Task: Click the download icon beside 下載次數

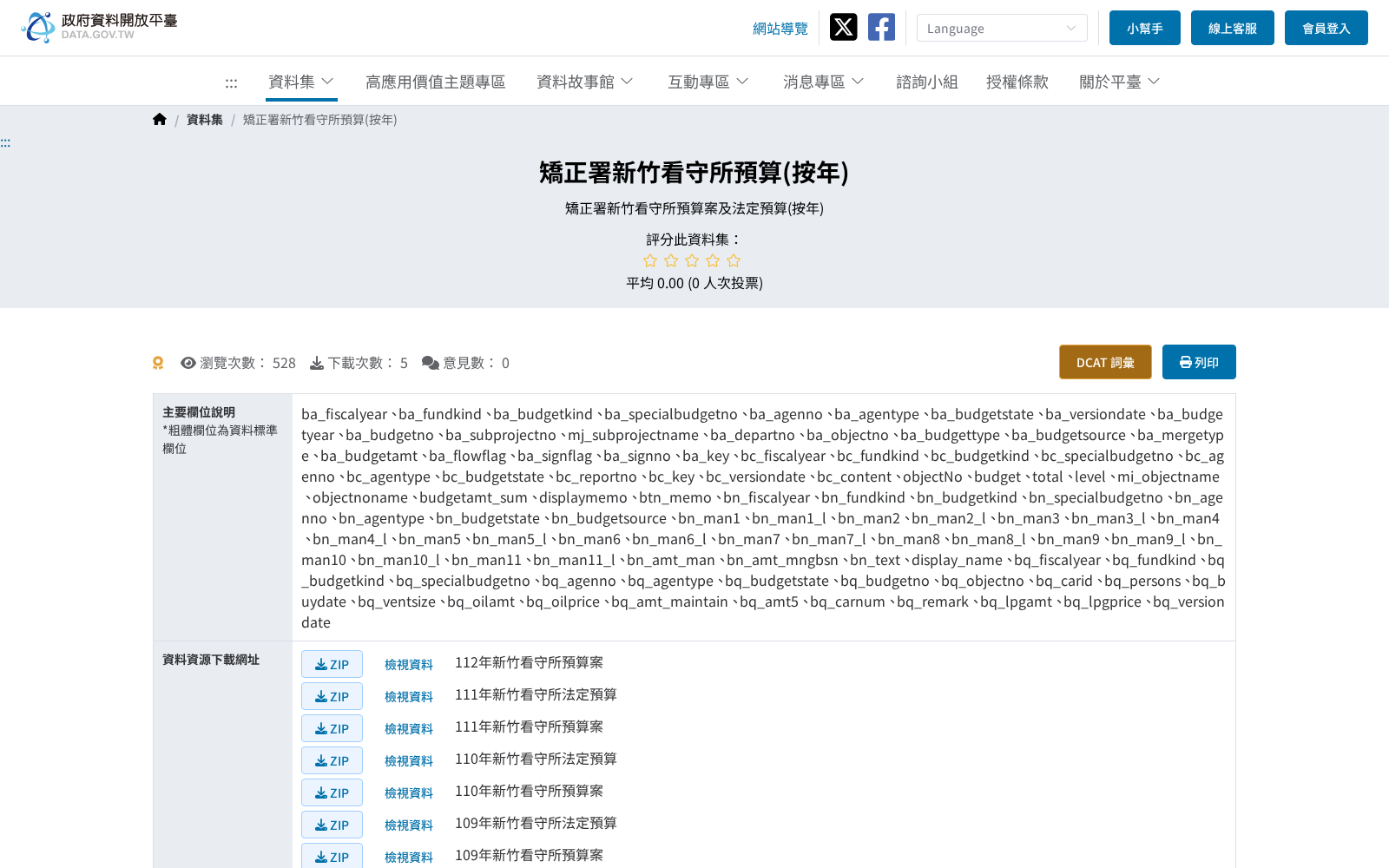Action: pos(317,363)
